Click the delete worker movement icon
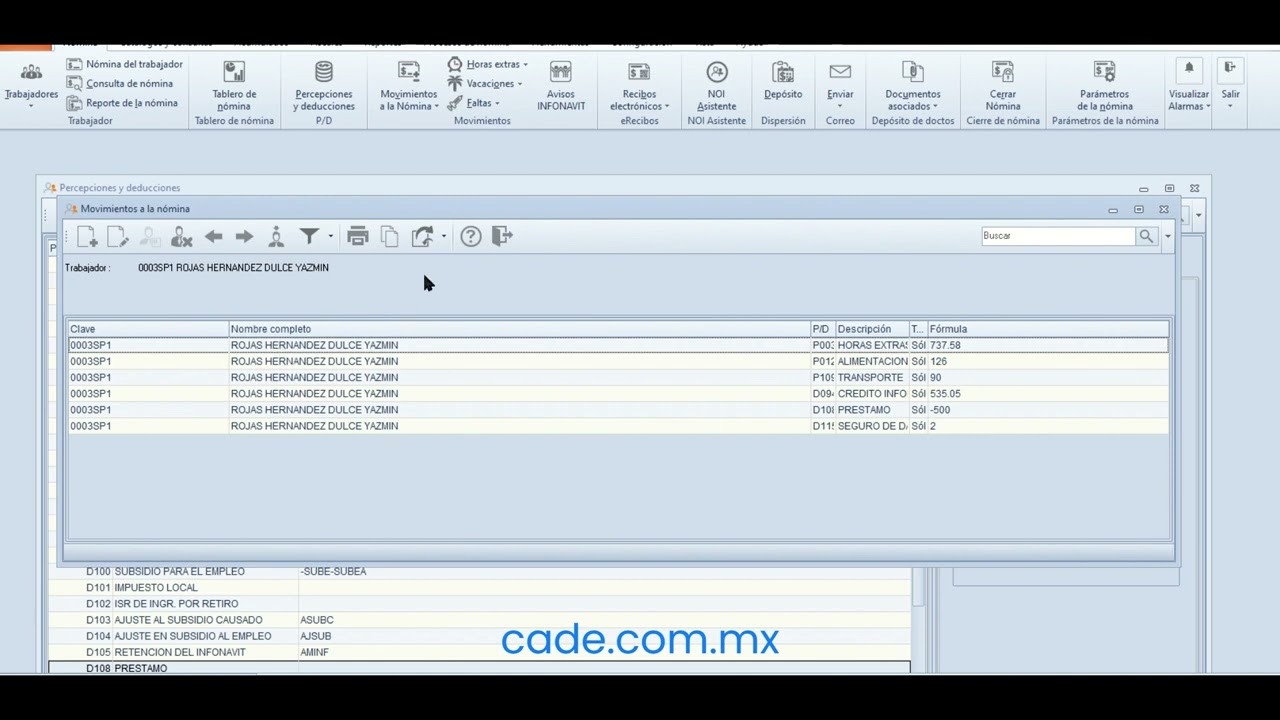This screenshot has height=720, width=1280. click(x=181, y=236)
